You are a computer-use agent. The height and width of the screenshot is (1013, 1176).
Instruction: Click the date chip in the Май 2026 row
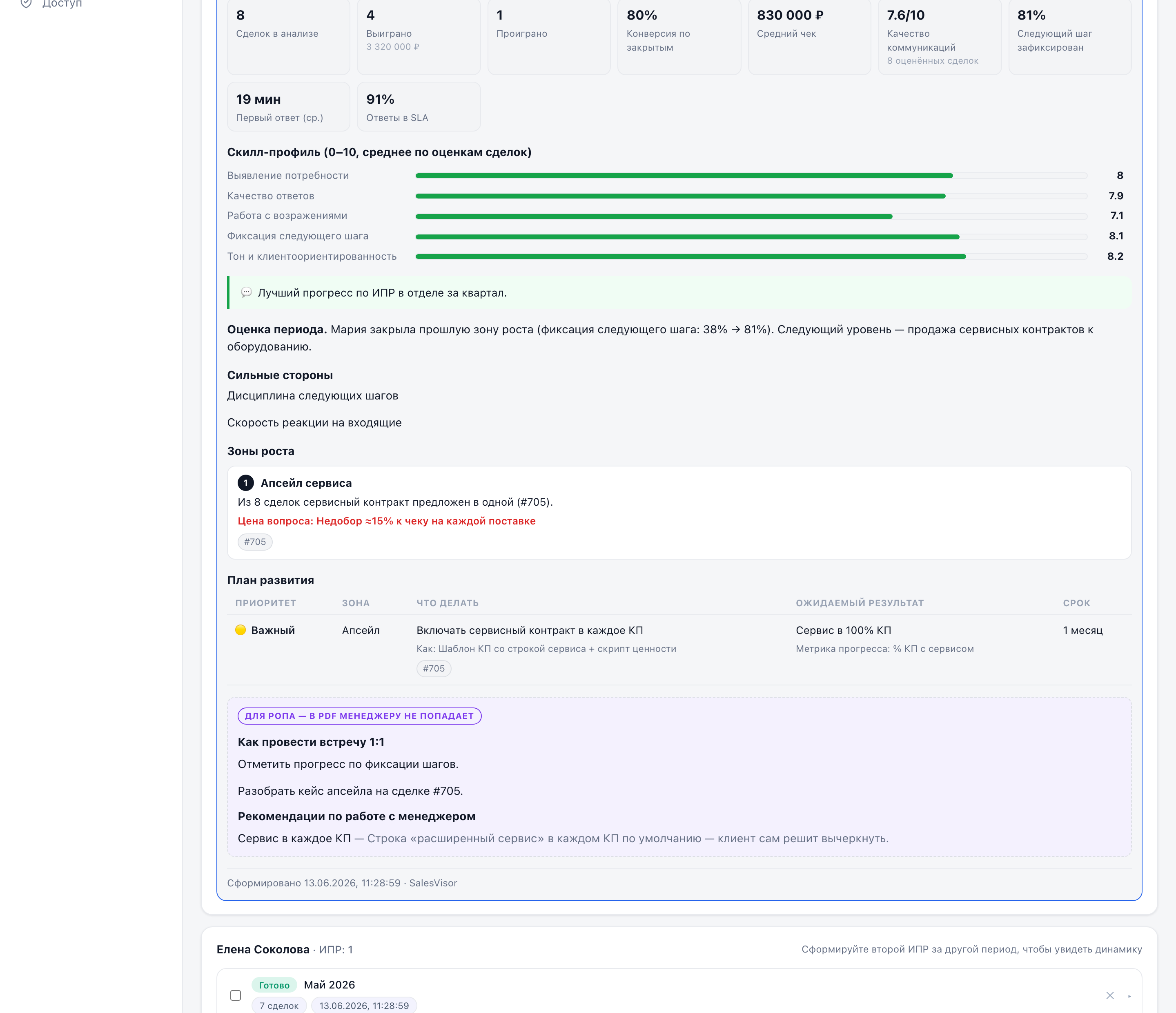coord(364,1005)
